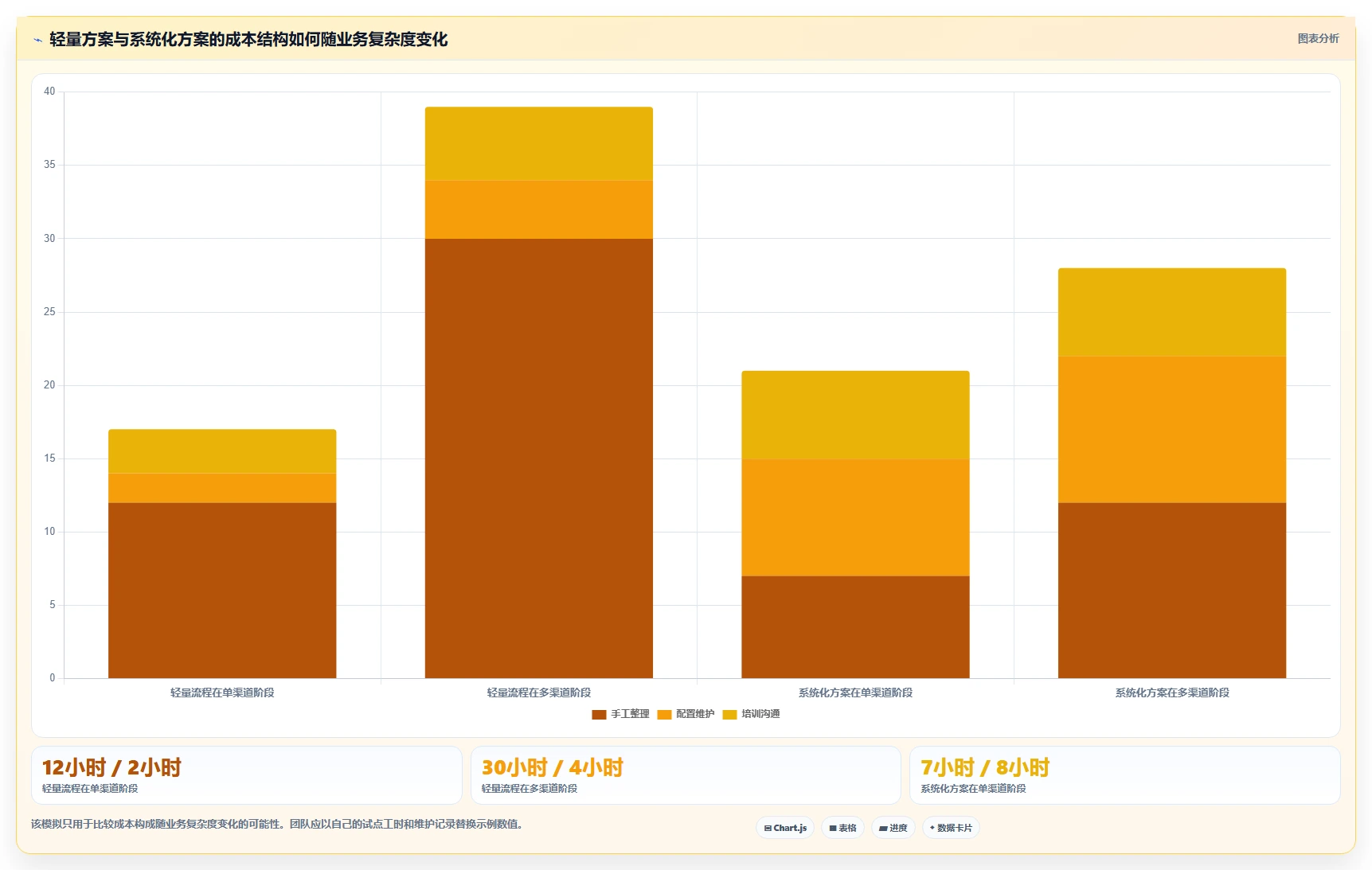This screenshot has width=1372, height=870.
Task: Select the 表格 chip
Action: click(x=842, y=828)
